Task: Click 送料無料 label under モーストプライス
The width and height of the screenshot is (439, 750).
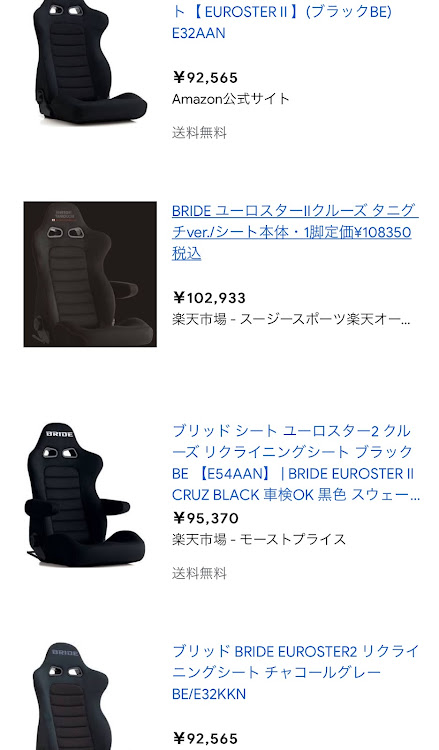Action: click(199, 573)
